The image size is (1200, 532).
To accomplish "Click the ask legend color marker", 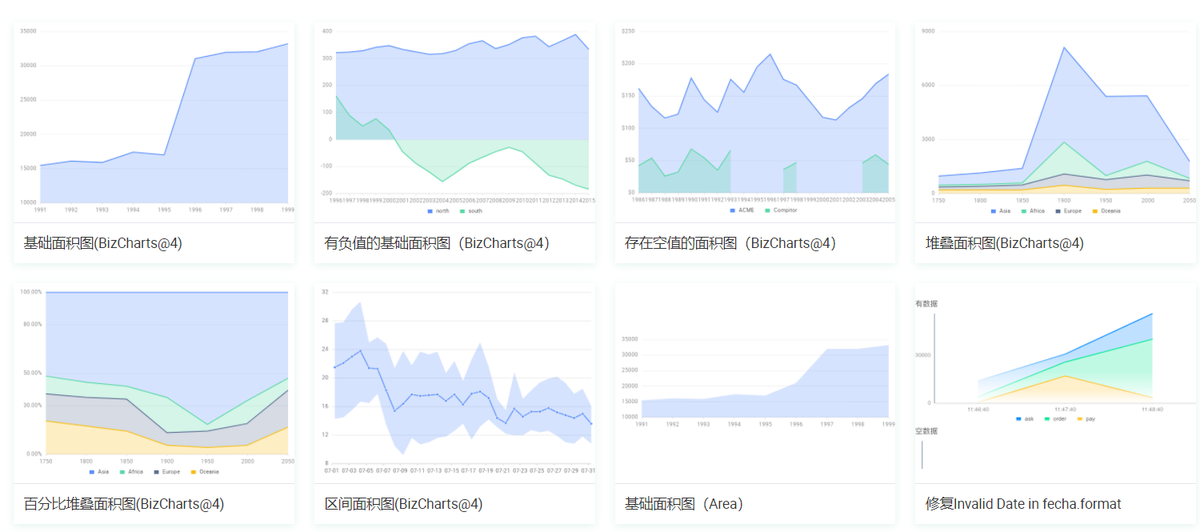I will (1019, 419).
